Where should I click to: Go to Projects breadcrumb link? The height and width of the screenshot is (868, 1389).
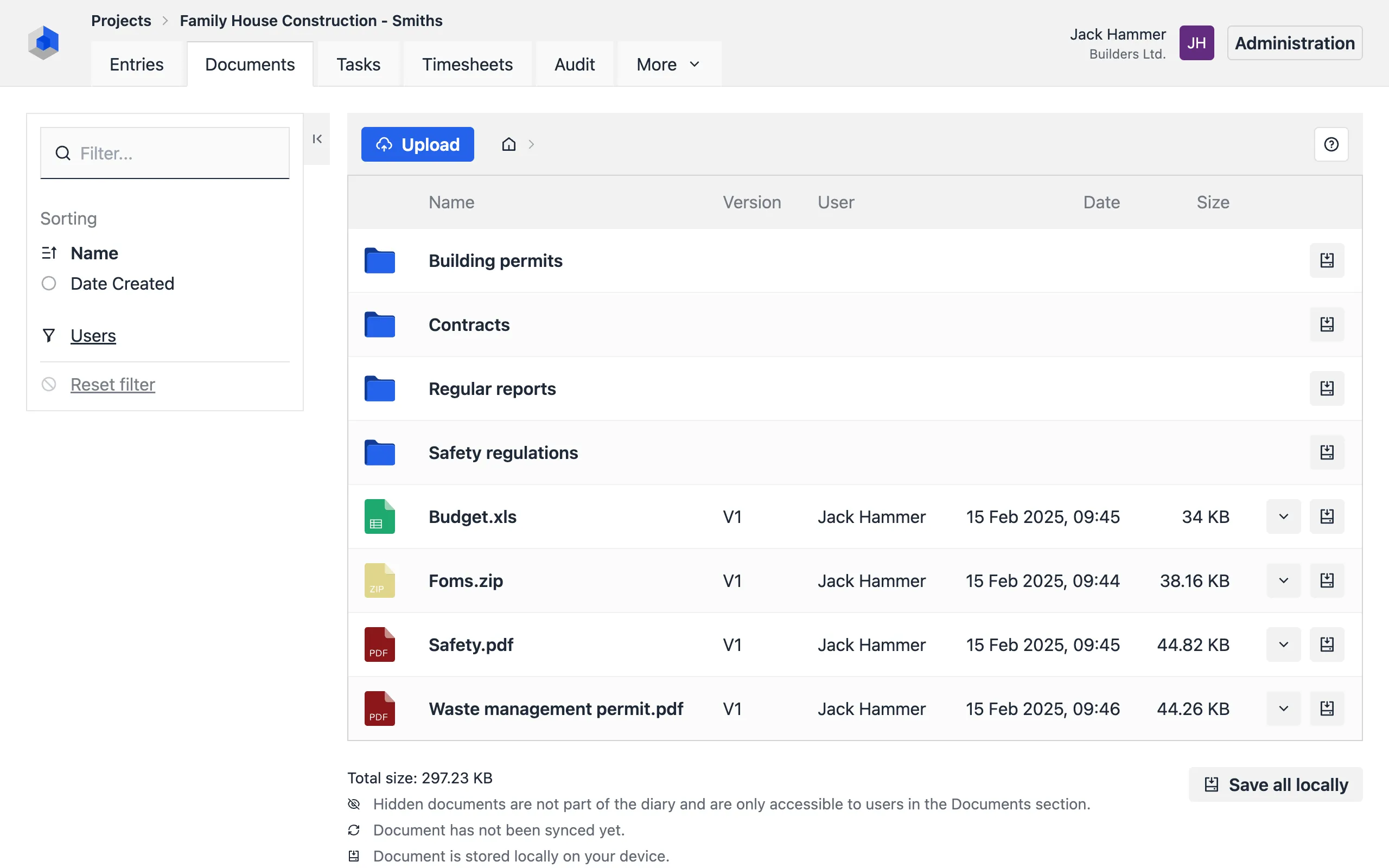[x=121, y=21]
